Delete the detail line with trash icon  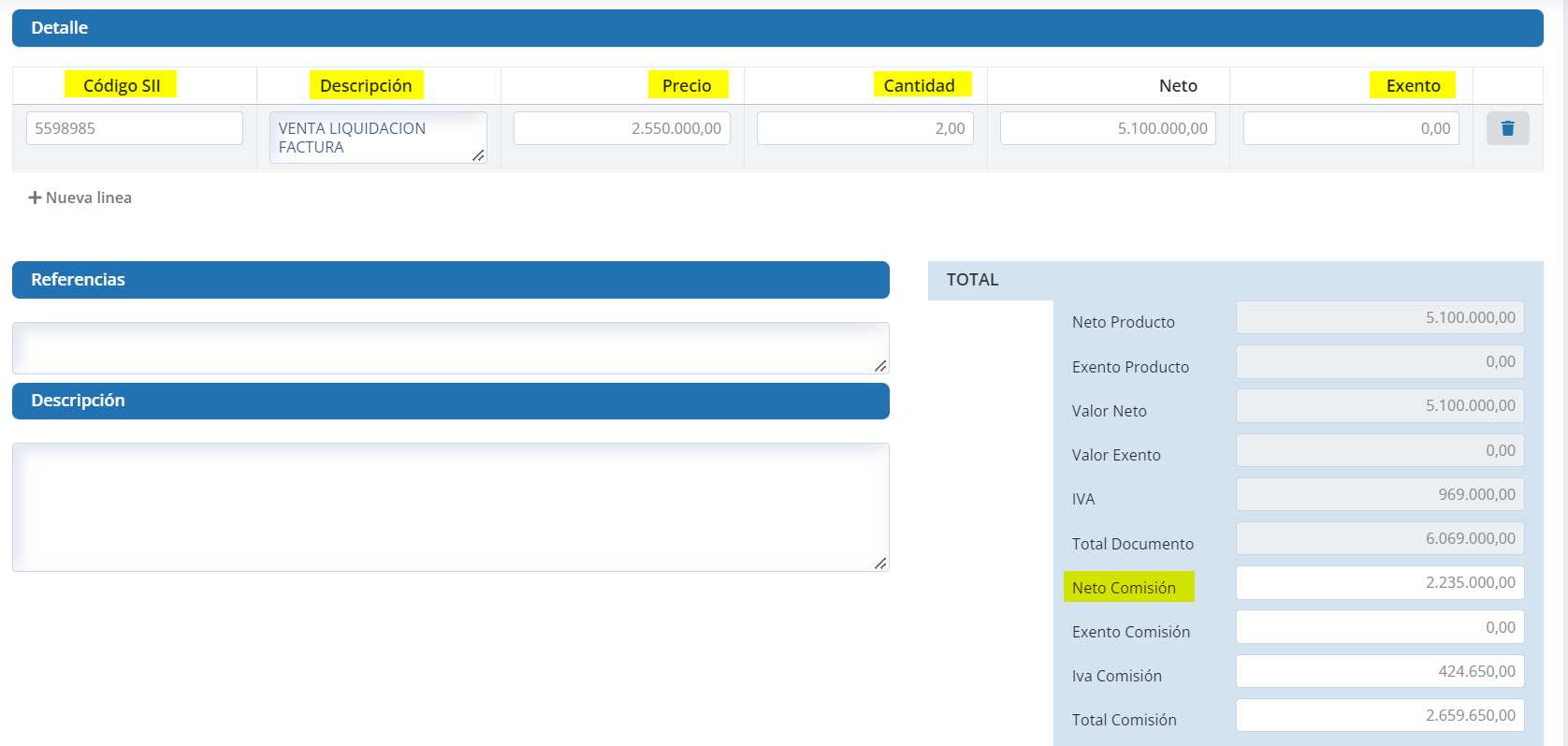[1507, 128]
